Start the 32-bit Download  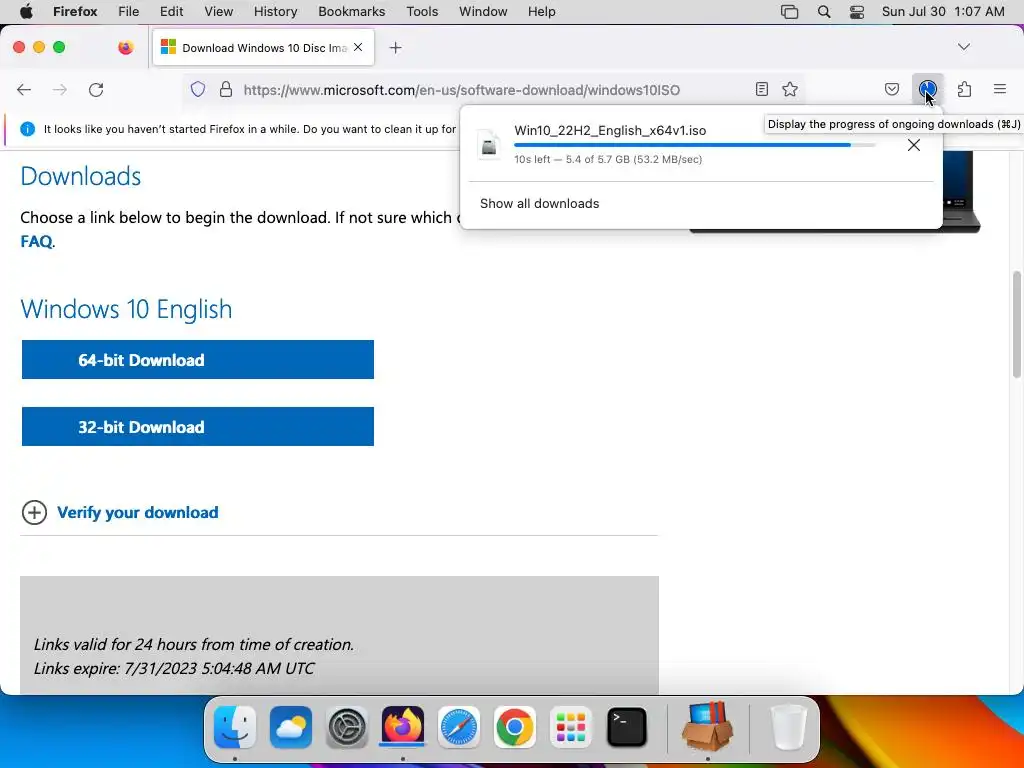pyautogui.click(x=198, y=427)
